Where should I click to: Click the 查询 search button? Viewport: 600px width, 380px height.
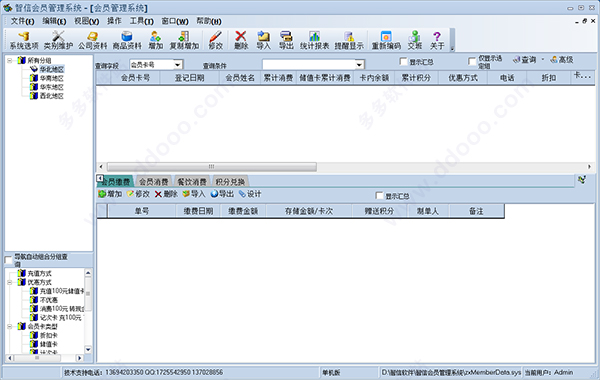click(x=525, y=60)
